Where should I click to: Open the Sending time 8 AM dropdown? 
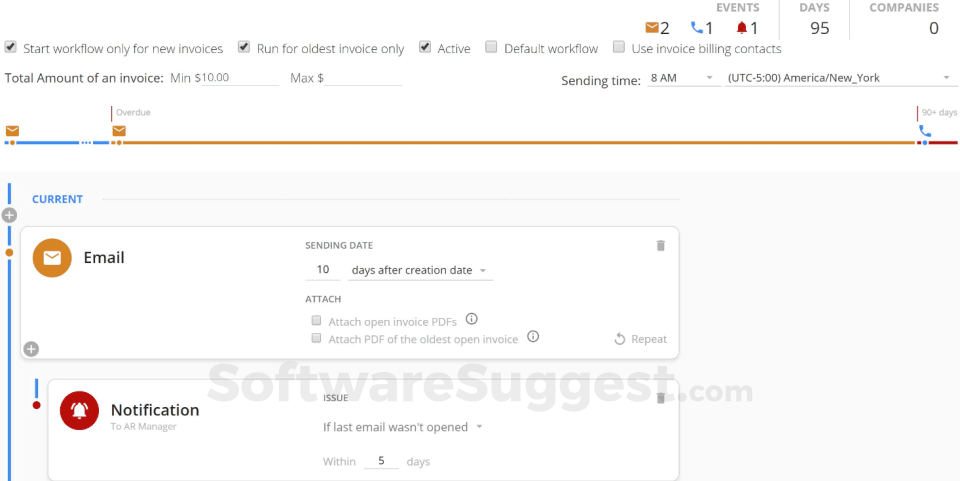click(x=681, y=78)
